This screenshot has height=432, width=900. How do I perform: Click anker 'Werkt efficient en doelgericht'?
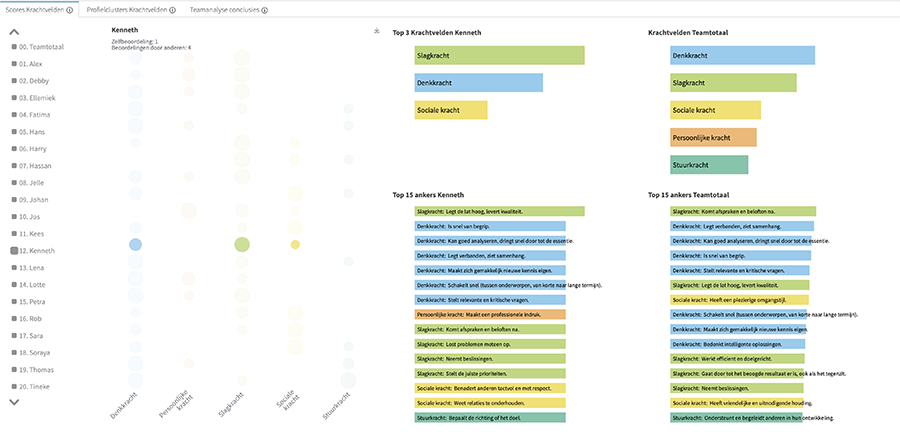tap(737, 359)
